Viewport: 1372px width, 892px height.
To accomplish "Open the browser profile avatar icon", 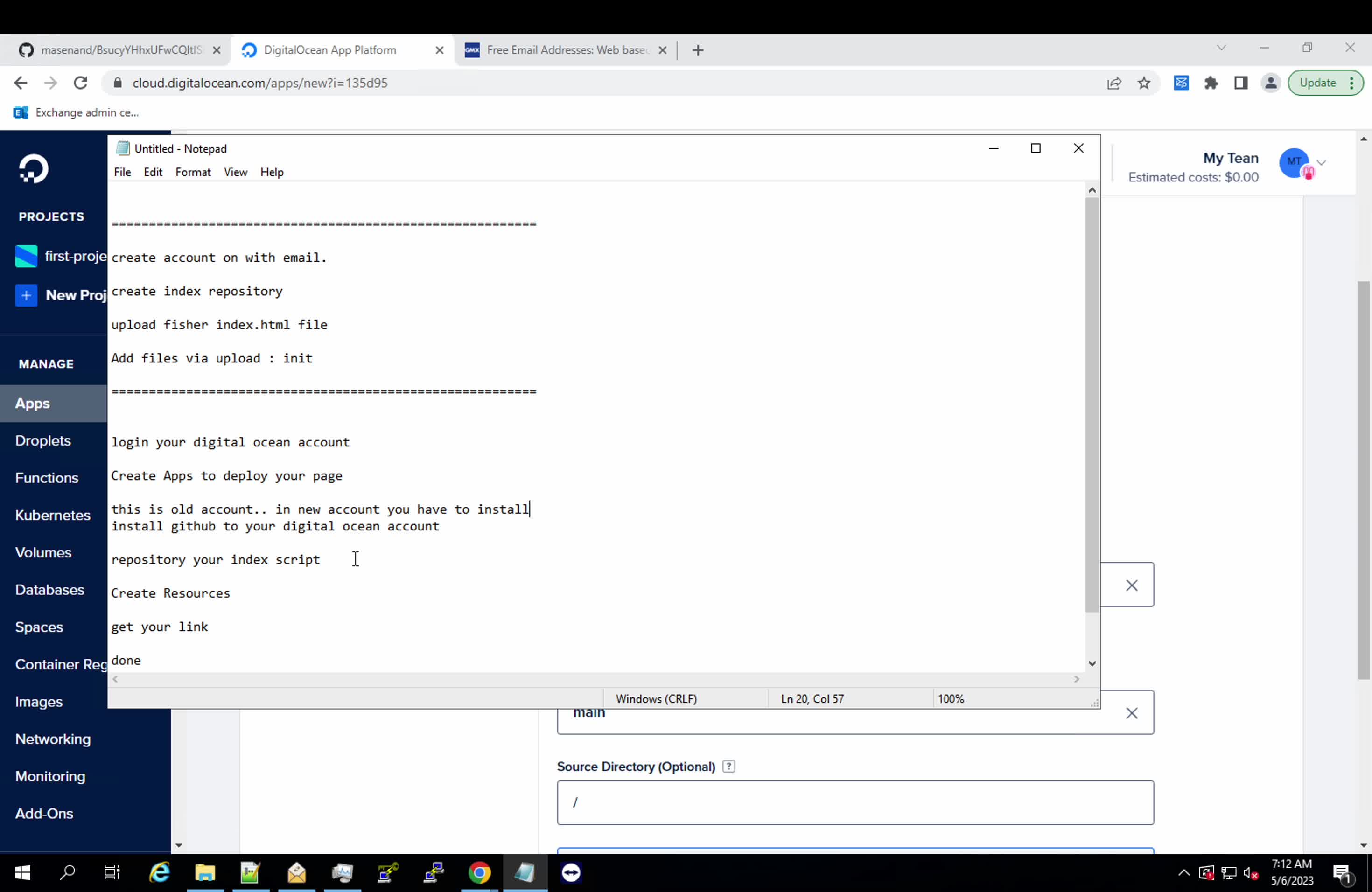I will click(x=1271, y=83).
